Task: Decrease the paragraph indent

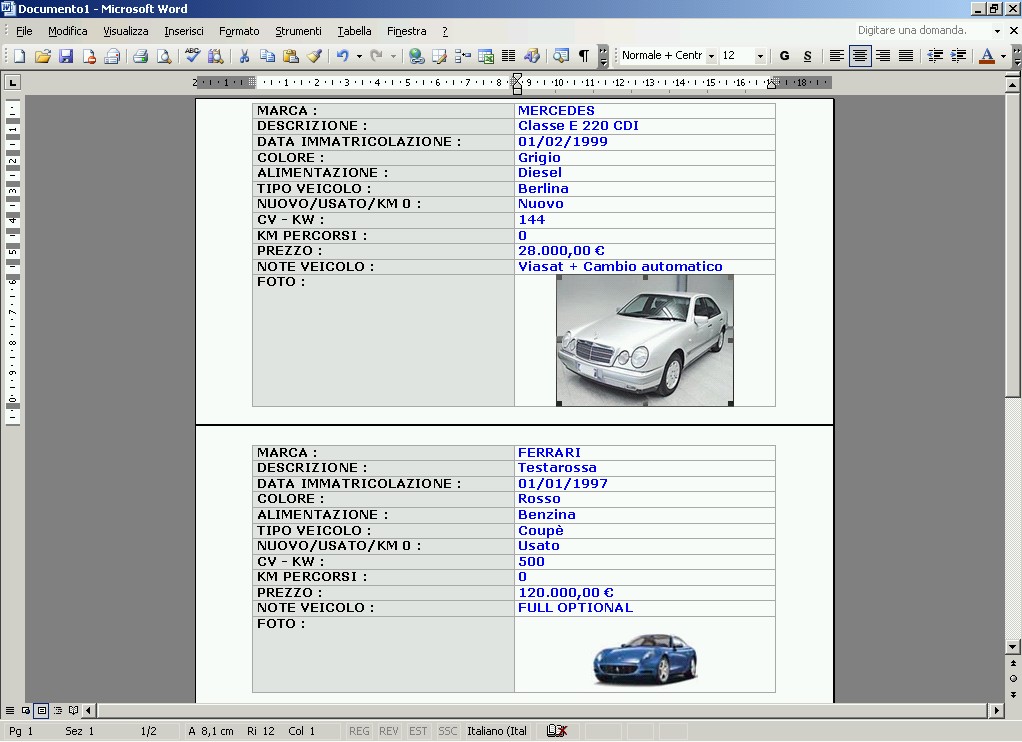Action: [935, 56]
